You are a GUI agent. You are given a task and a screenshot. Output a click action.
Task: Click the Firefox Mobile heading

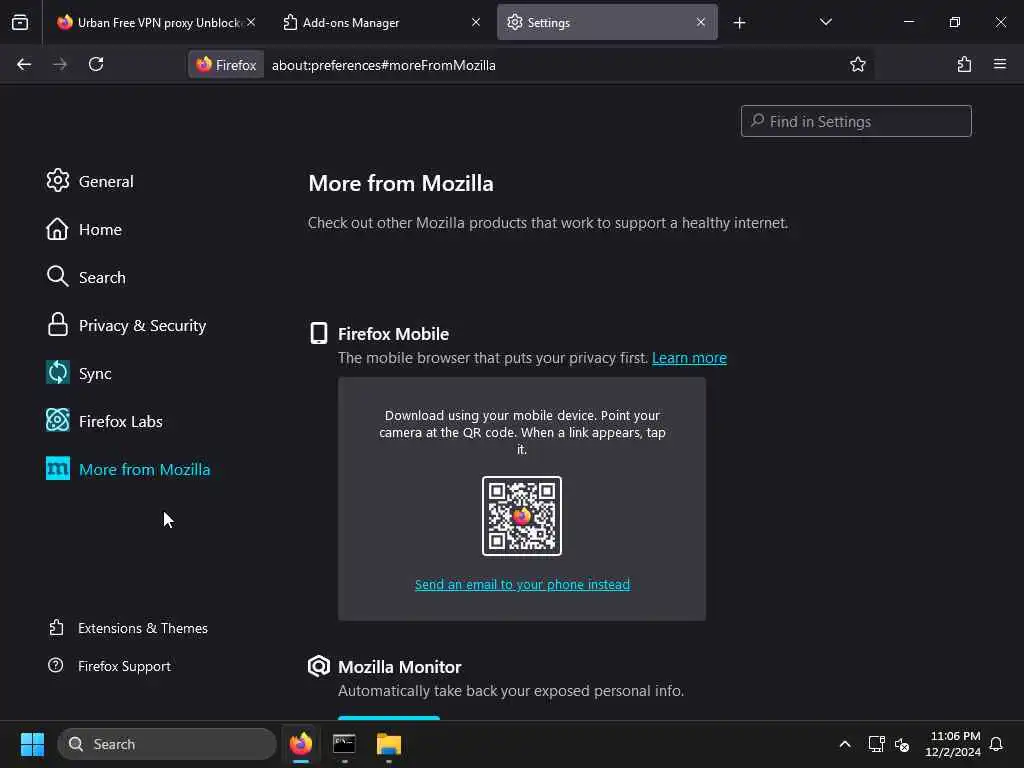point(393,334)
